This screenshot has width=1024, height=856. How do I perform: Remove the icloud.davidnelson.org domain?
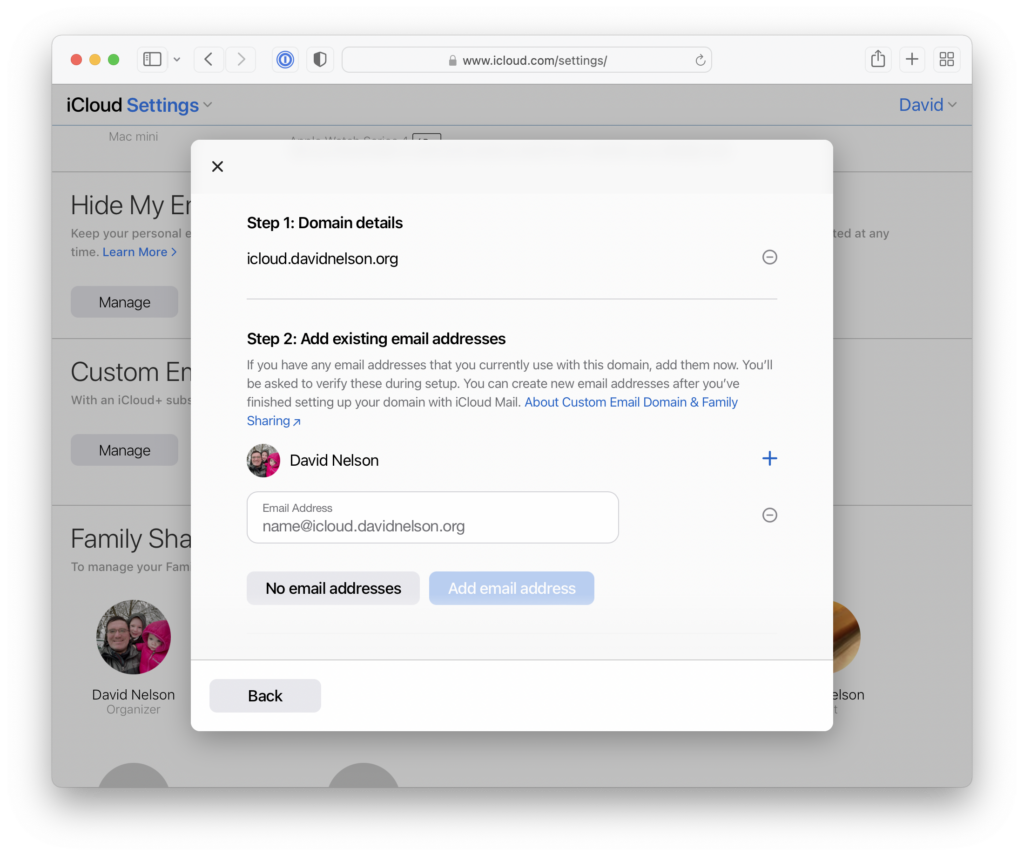pos(769,257)
